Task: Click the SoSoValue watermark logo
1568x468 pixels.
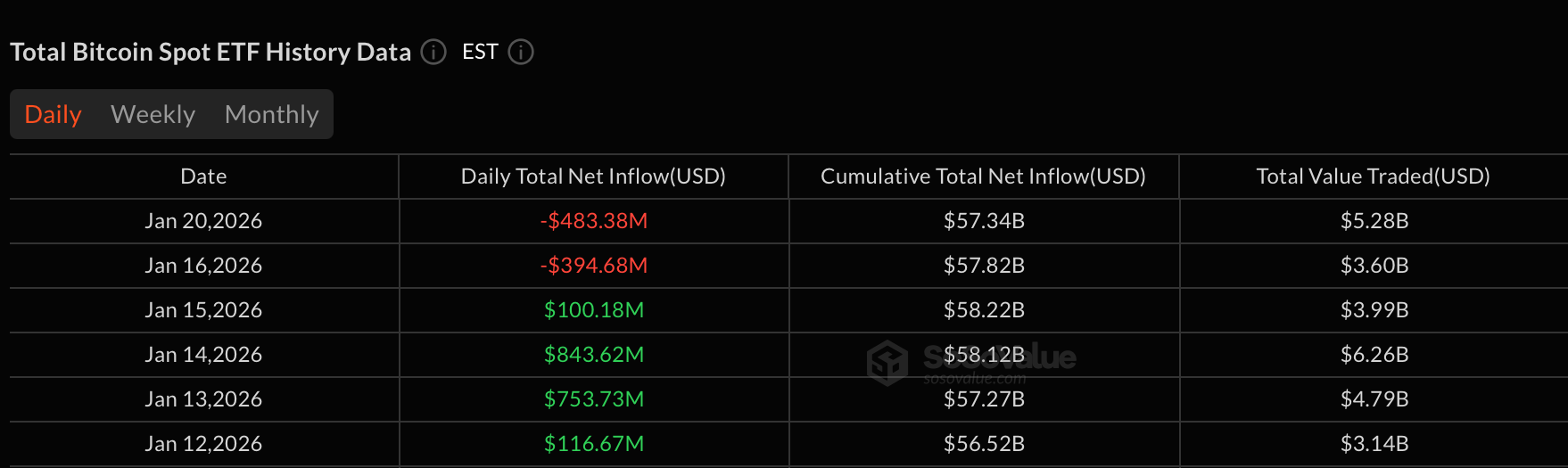Action: [x=887, y=363]
